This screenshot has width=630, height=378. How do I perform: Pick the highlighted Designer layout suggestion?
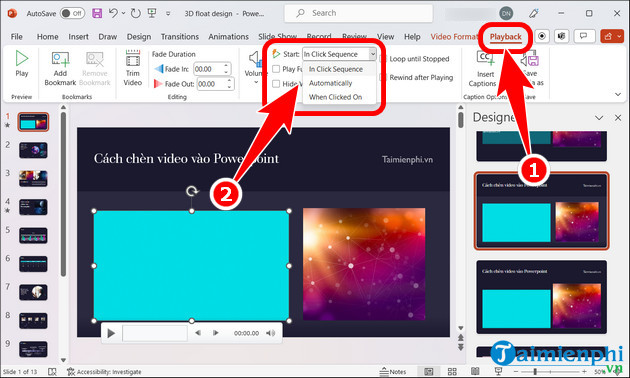[x=541, y=211]
